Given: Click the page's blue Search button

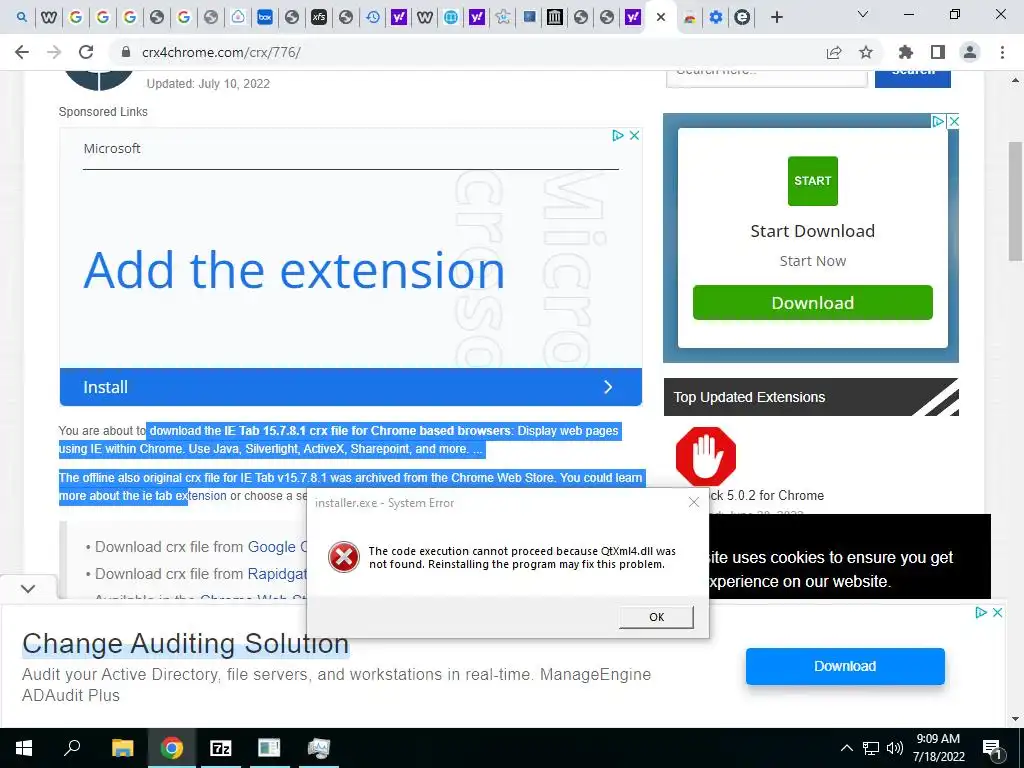Looking at the screenshot, I should click(x=912, y=78).
